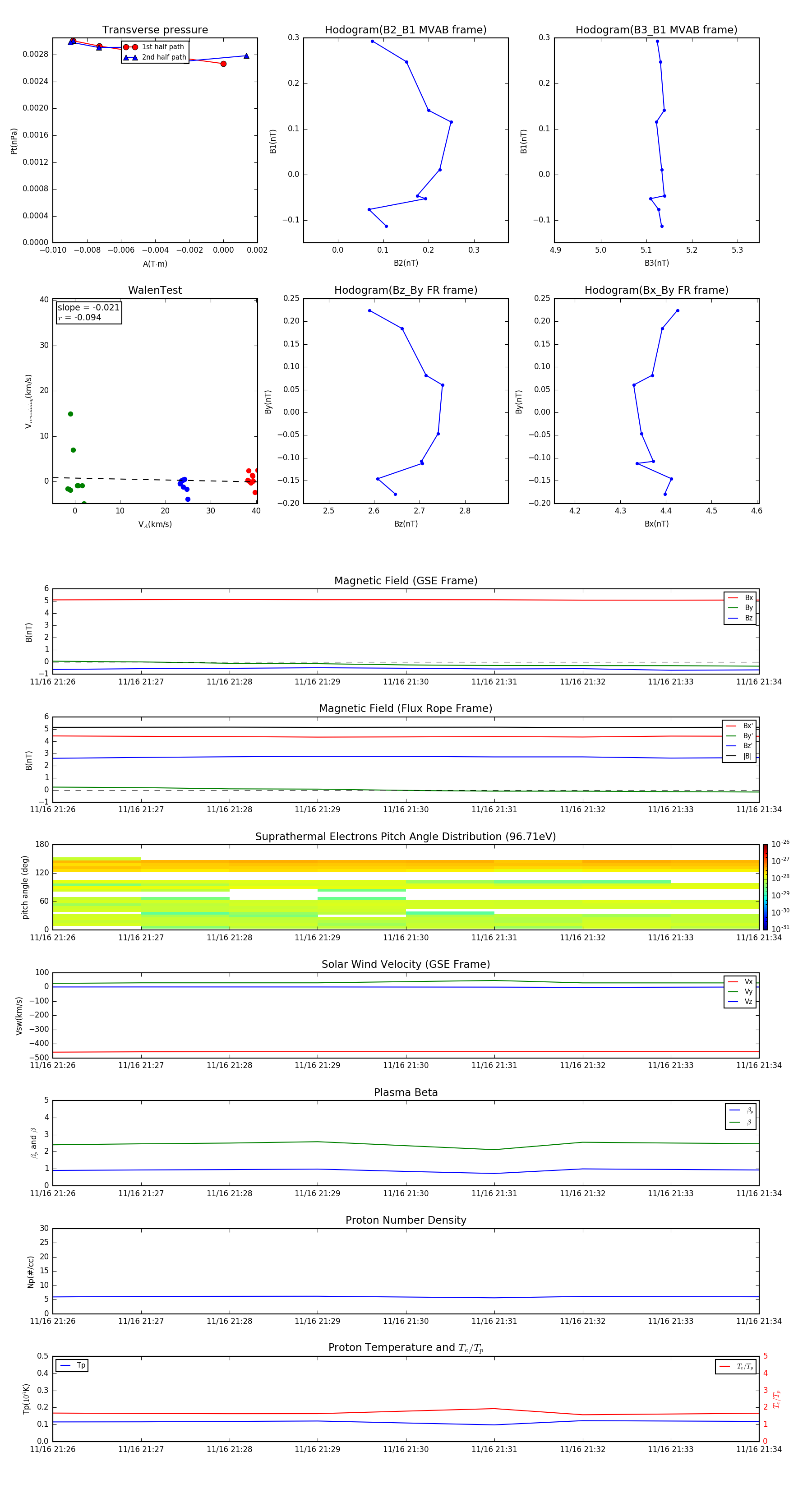Click the red Vx line in solar wind velocity plot
The image size is (812, 1489).
click(x=406, y=1052)
